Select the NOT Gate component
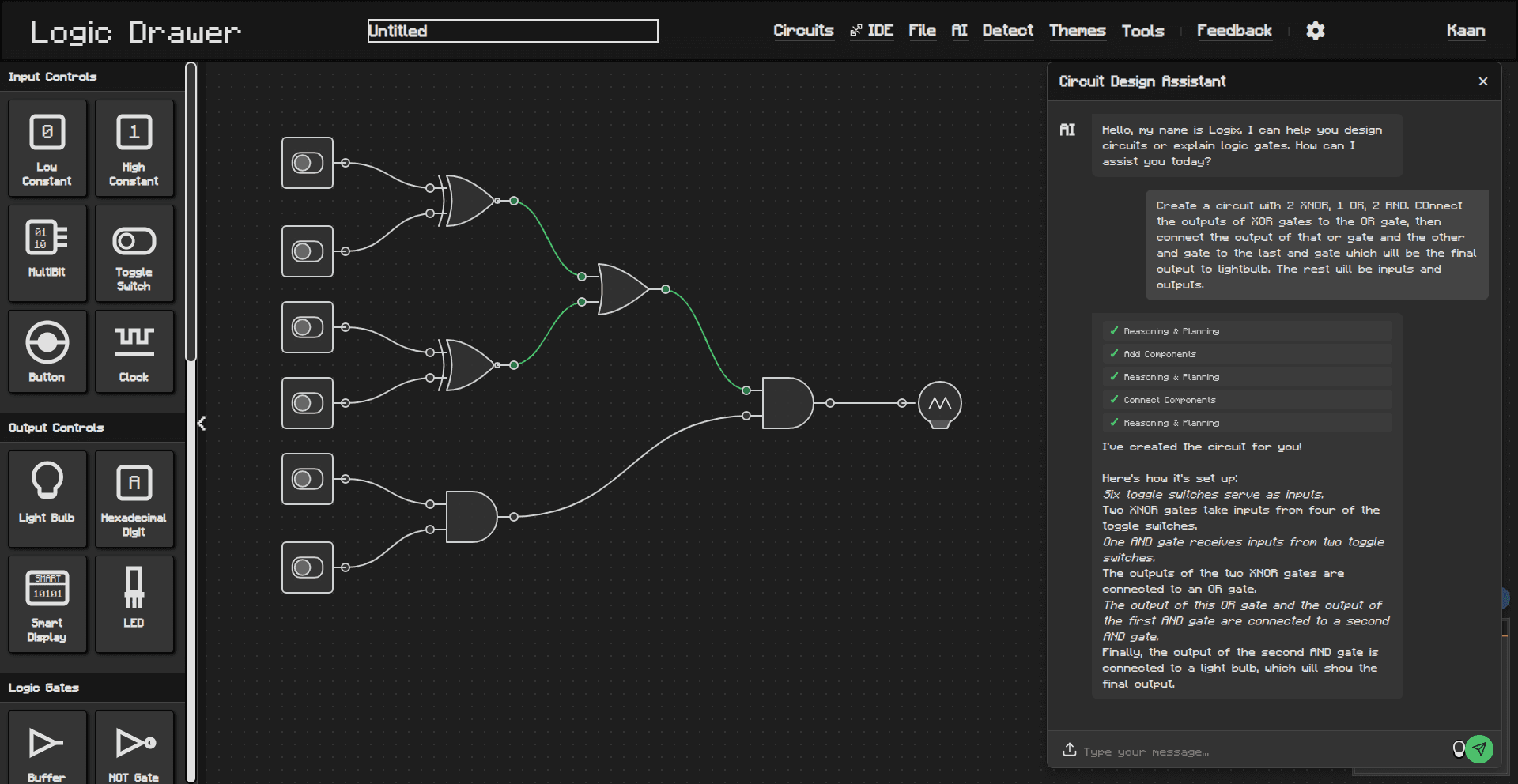Image resolution: width=1518 pixels, height=784 pixels. pos(134,744)
